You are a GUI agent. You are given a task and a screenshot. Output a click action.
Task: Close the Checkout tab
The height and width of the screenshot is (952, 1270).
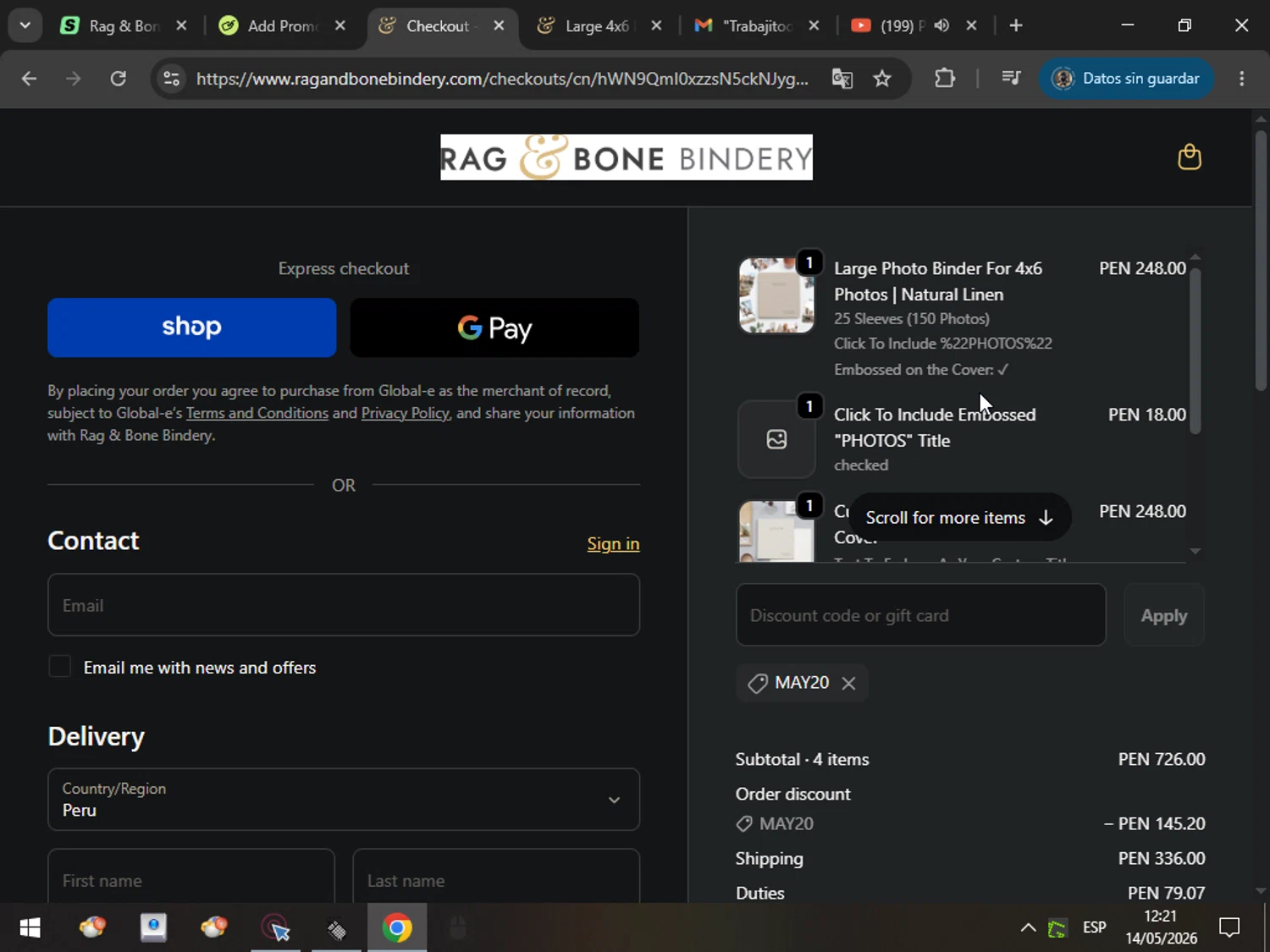tap(499, 25)
